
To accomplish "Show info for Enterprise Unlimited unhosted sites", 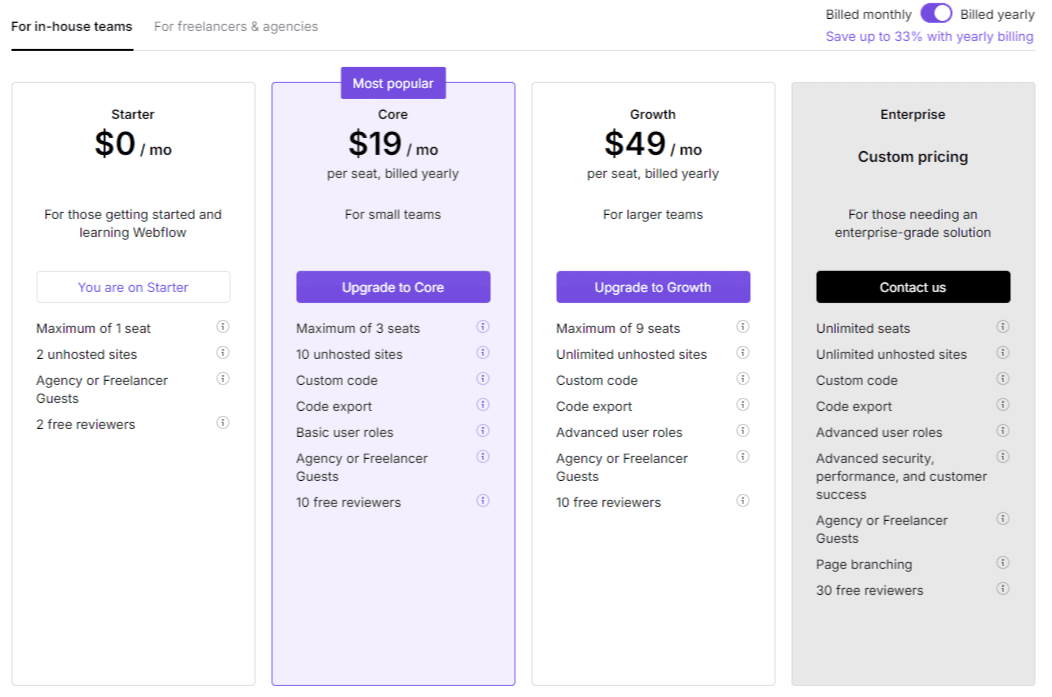I will [x=1003, y=353].
